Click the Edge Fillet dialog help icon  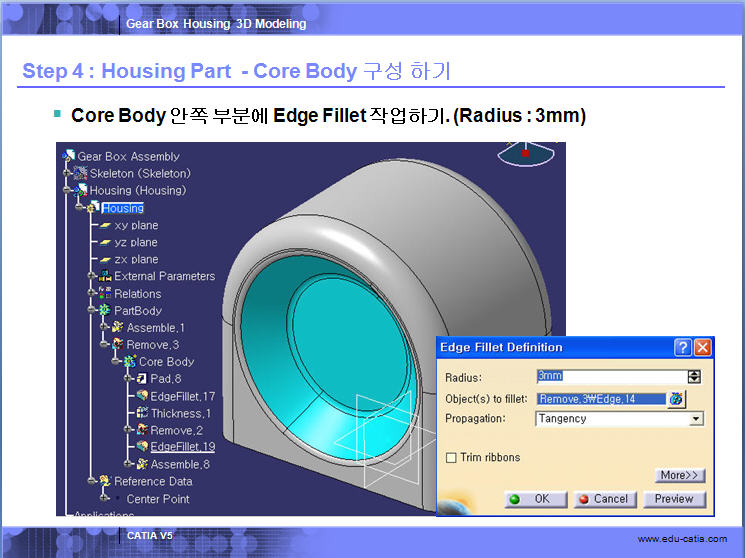click(x=683, y=348)
